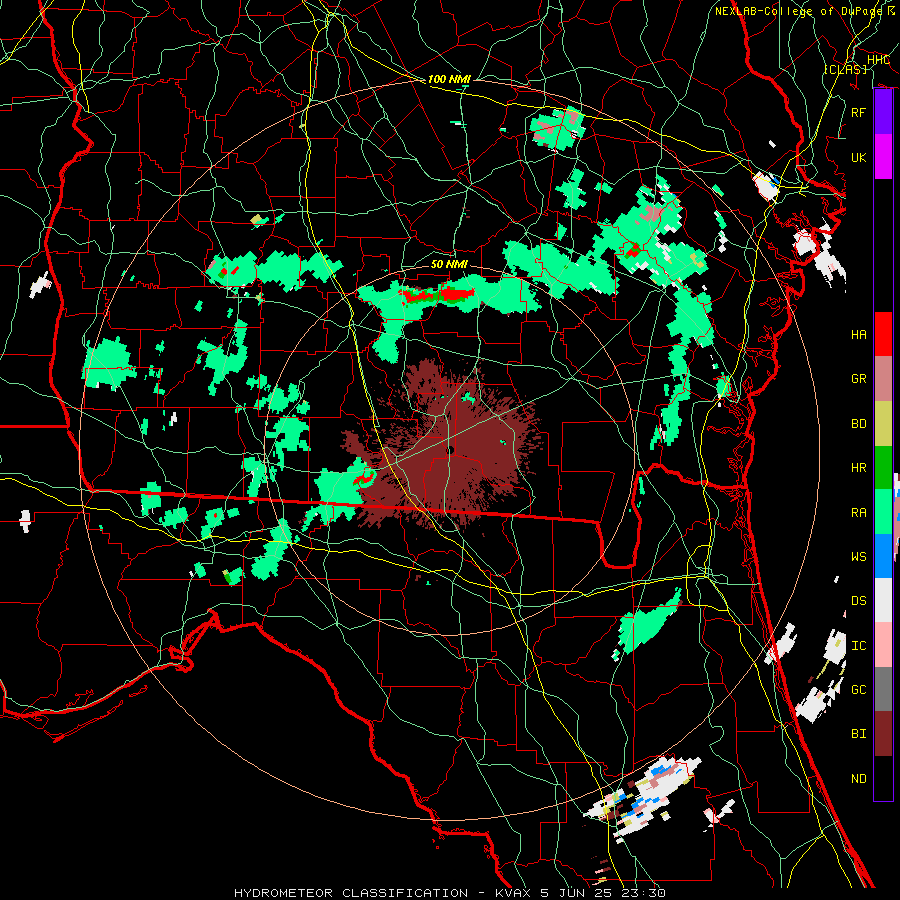Click the BD legend label
Image resolution: width=900 pixels, height=900 pixels.
point(859,424)
